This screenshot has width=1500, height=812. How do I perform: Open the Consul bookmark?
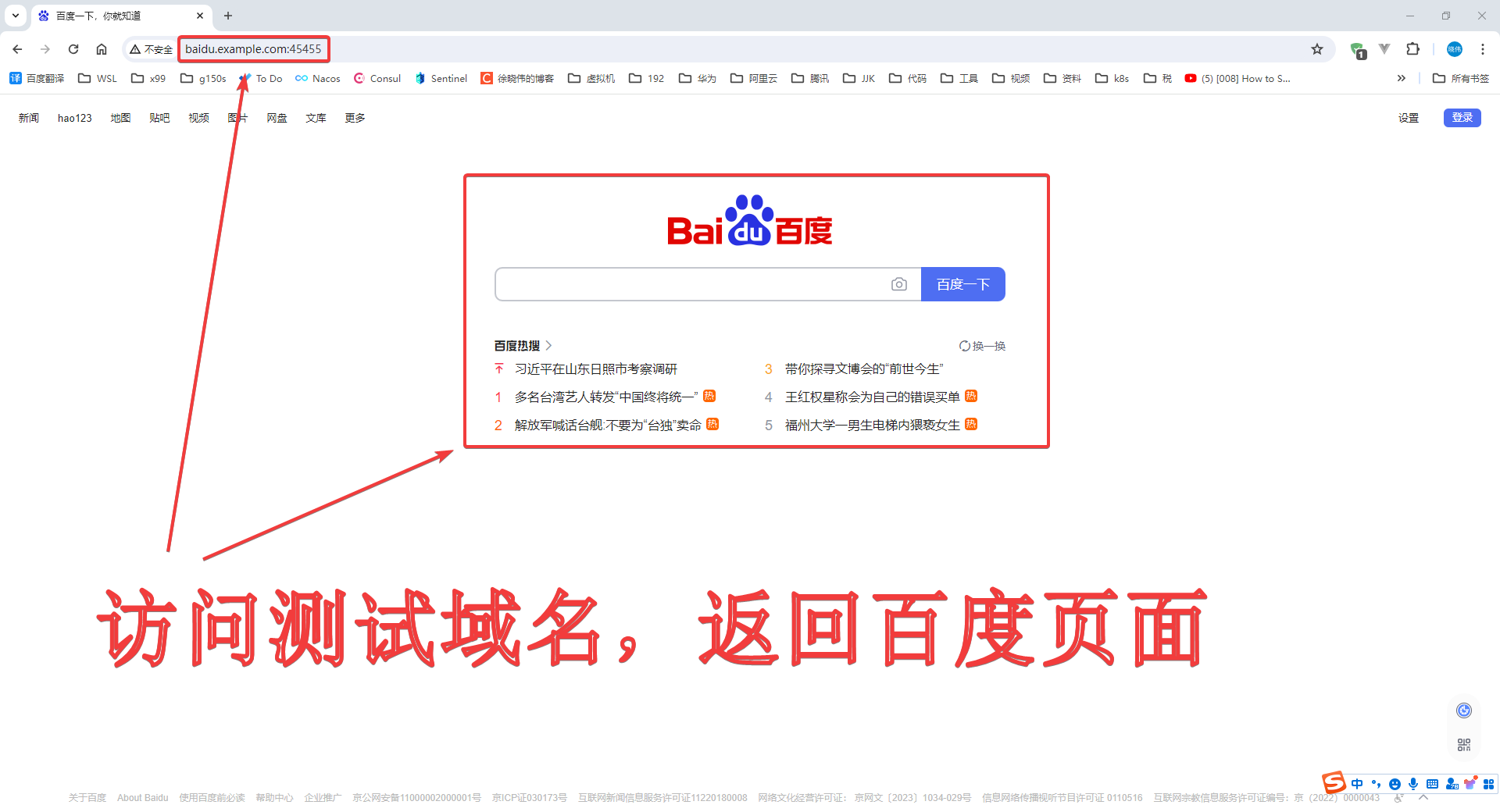377,78
